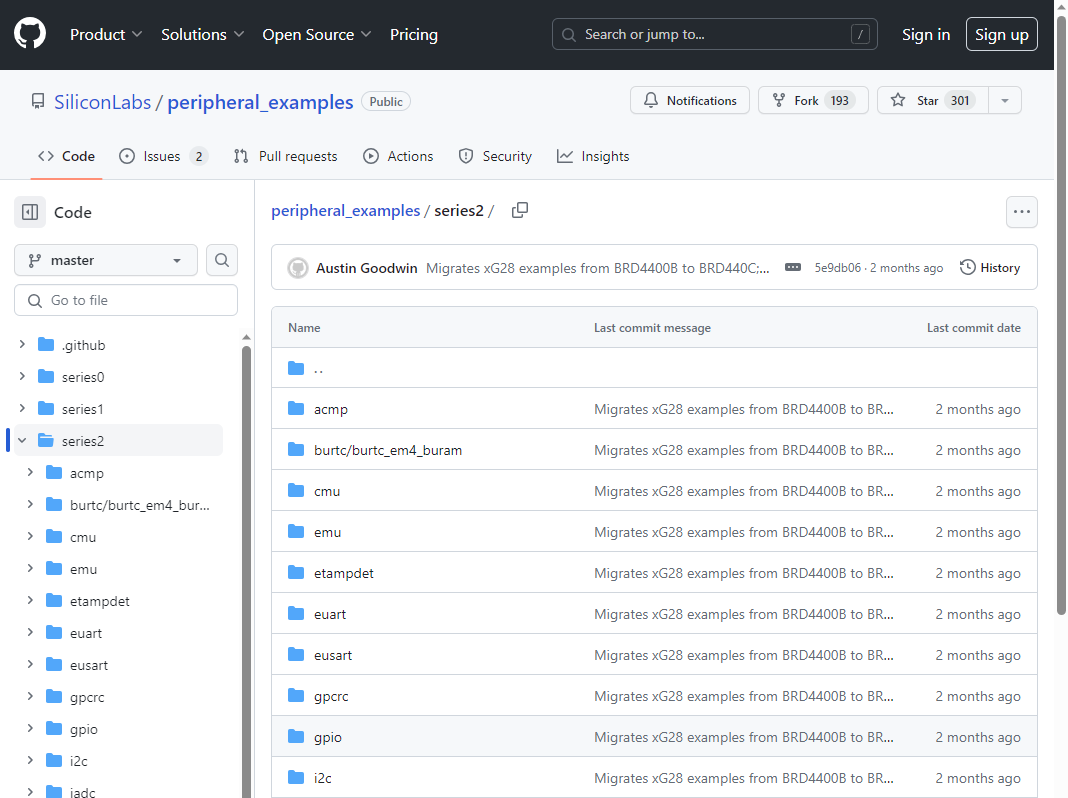
Task: Click the Sign up button
Action: 1001,33
